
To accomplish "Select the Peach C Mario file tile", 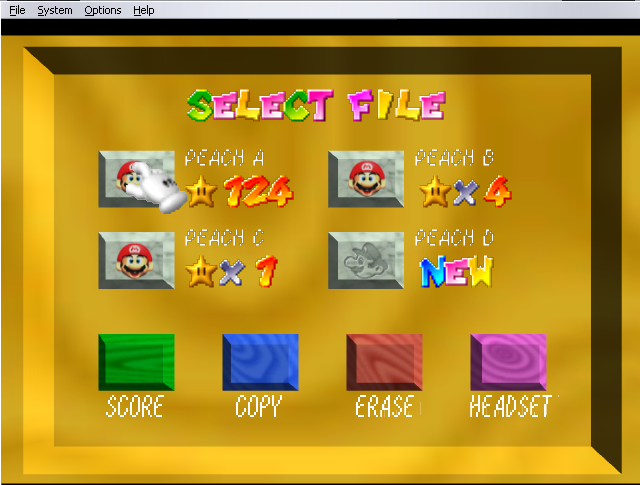I will point(136,260).
